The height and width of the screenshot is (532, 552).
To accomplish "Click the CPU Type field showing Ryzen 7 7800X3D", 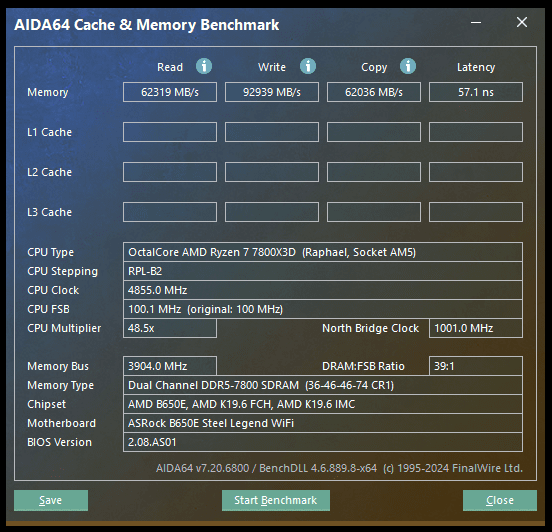I will coord(323,252).
